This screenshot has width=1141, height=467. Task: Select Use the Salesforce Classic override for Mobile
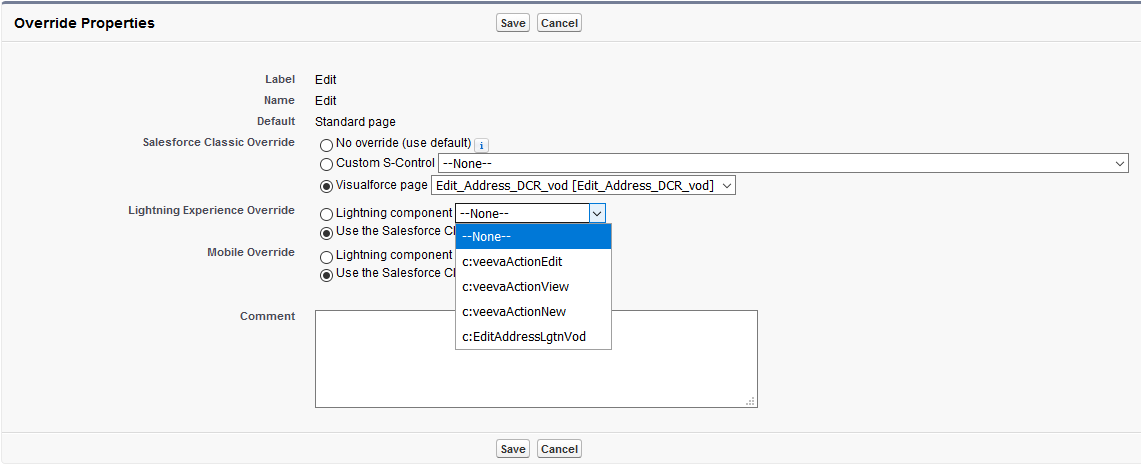click(326, 274)
